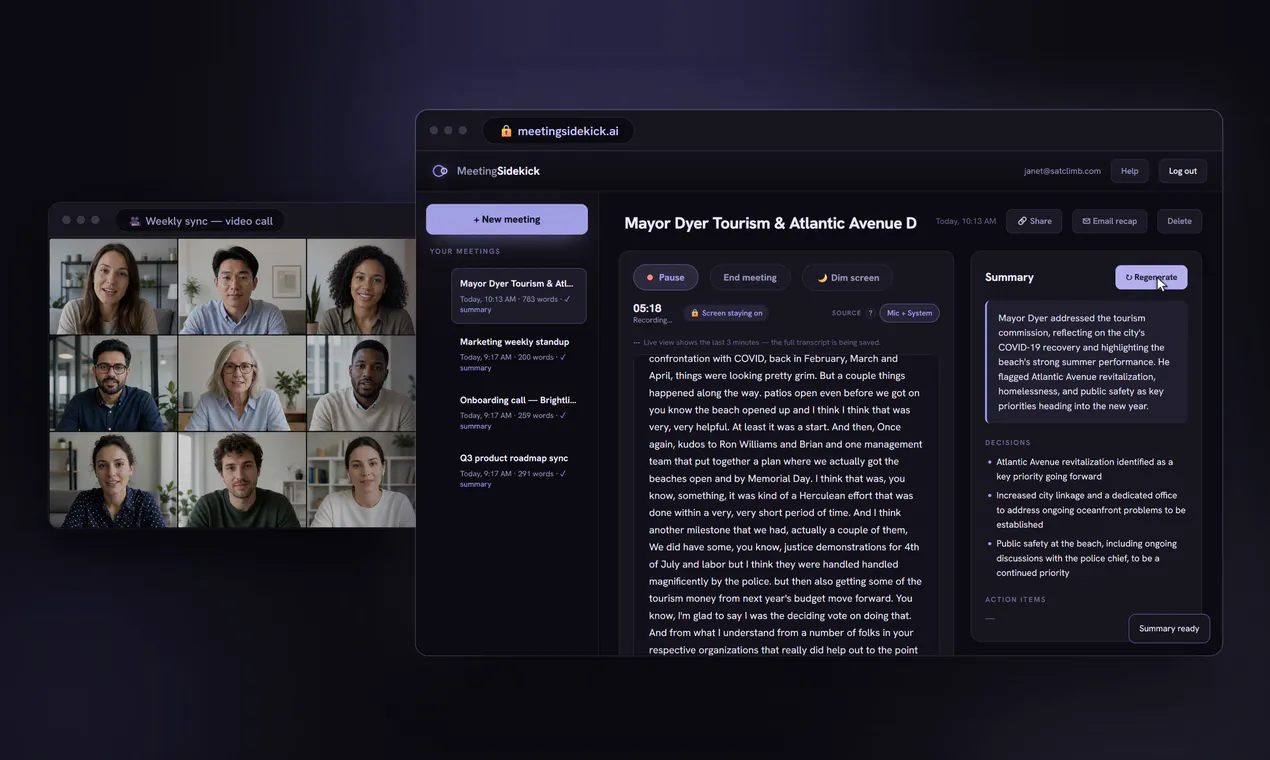Open the Onboarding call meeting
This screenshot has height=760, width=1270.
(x=519, y=412)
